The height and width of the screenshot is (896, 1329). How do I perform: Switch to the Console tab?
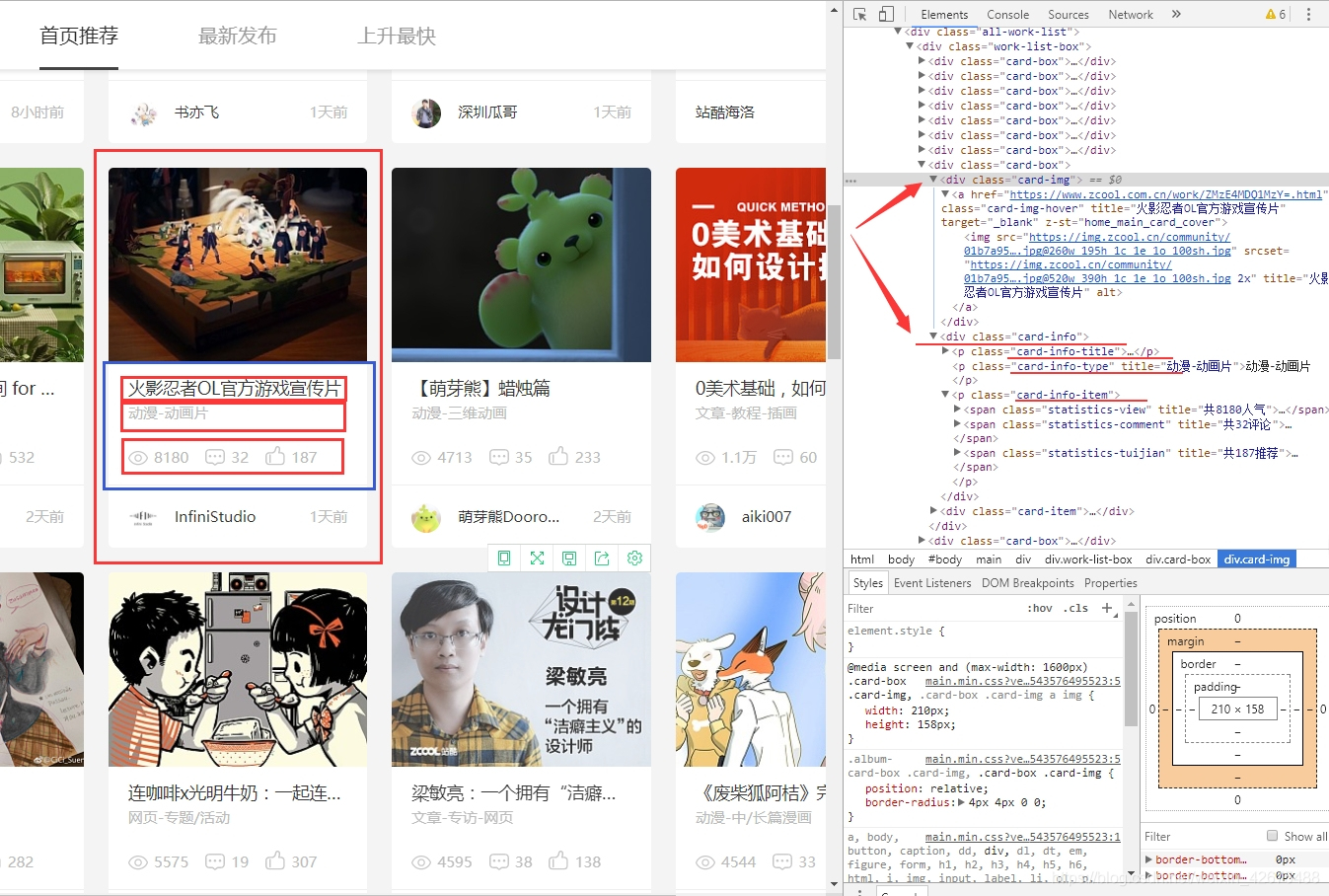click(x=1007, y=14)
